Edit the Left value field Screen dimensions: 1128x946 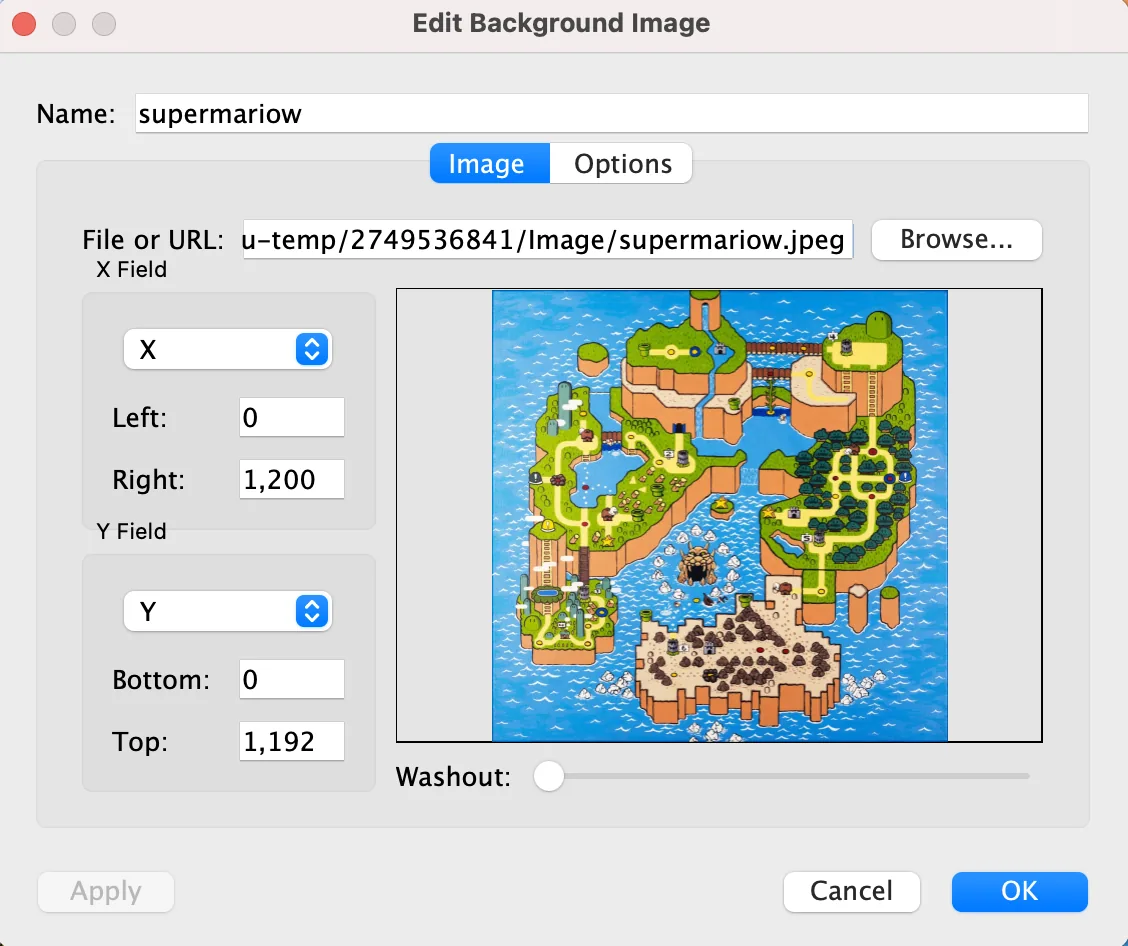pos(291,417)
